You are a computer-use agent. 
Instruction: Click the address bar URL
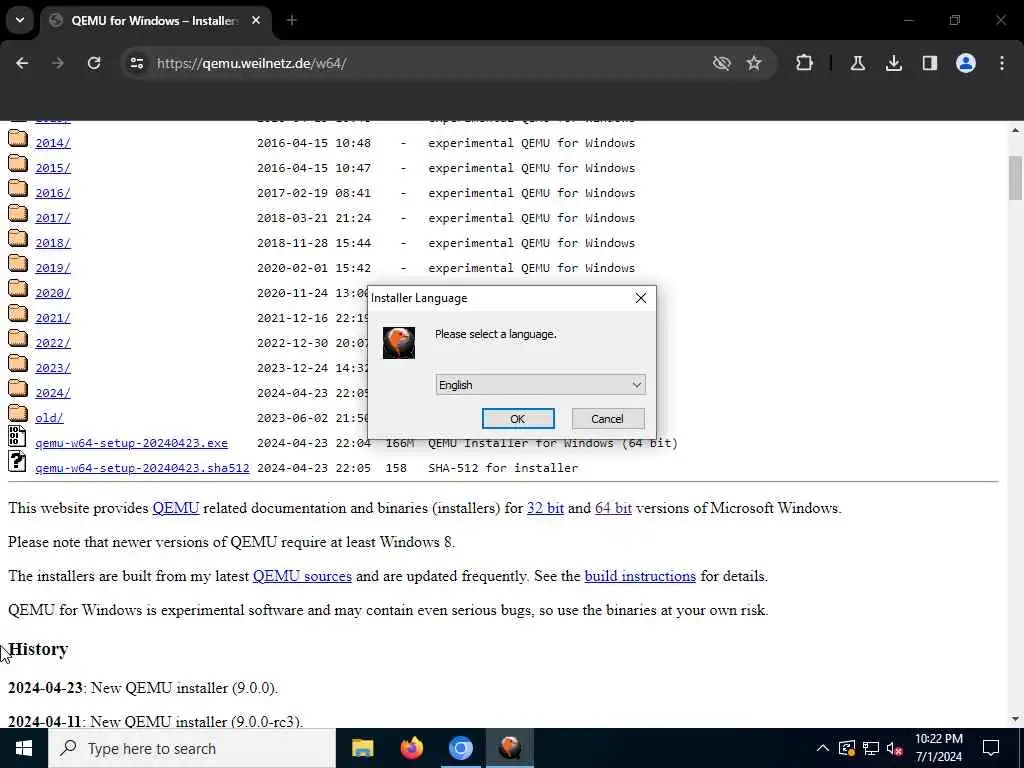click(x=251, y=63)
